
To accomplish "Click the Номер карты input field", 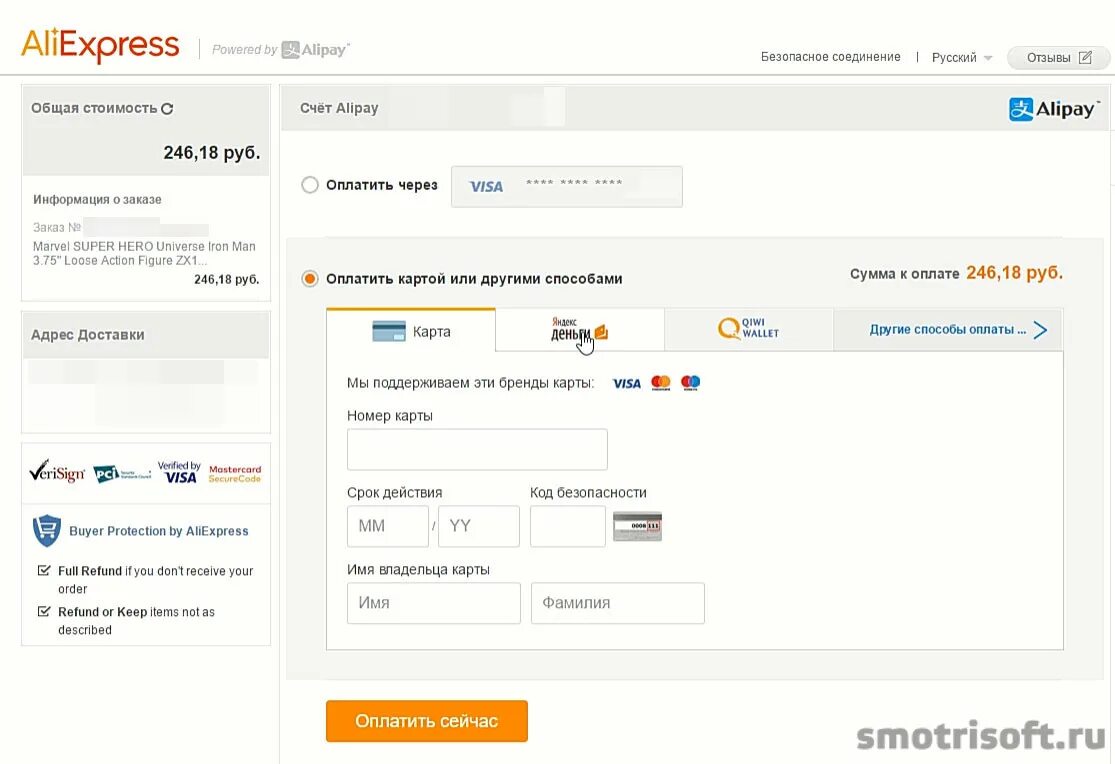I will click(x=477, y=449).
